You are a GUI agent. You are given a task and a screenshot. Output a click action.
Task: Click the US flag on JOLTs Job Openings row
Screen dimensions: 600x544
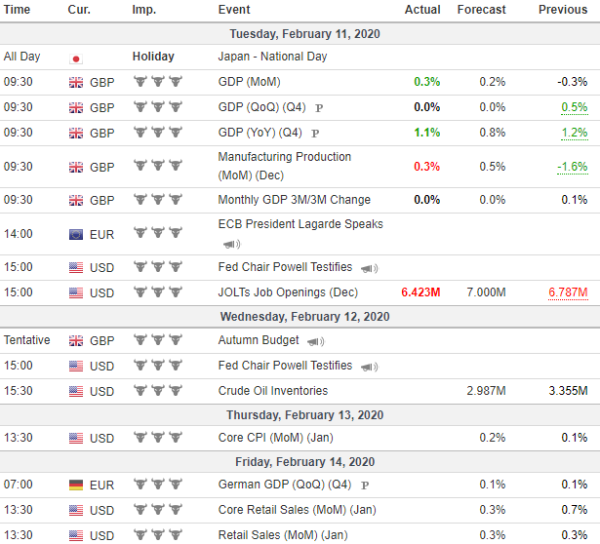pyautogui.click(x=76, y=293)
